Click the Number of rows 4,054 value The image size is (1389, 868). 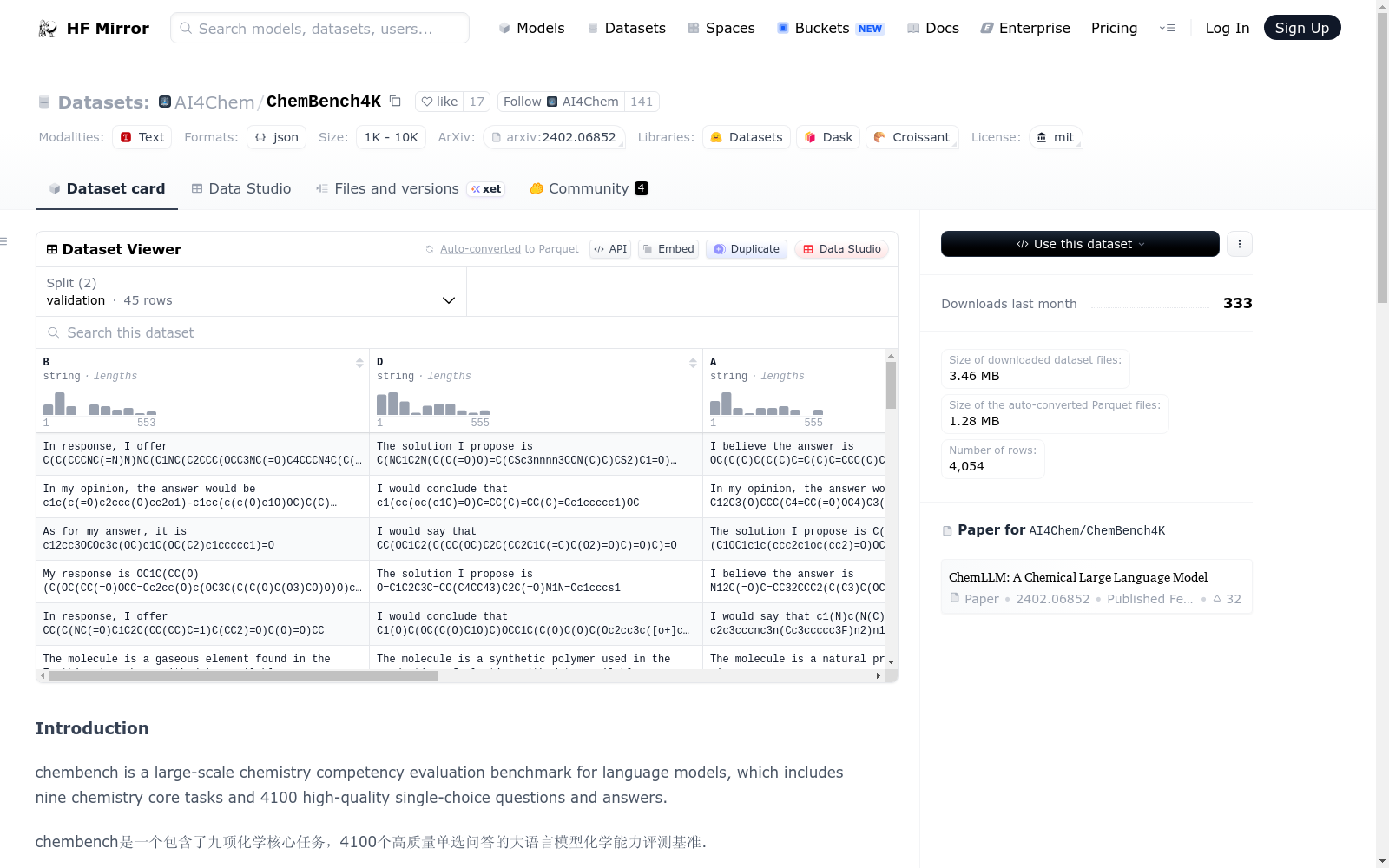pos(966,466)
